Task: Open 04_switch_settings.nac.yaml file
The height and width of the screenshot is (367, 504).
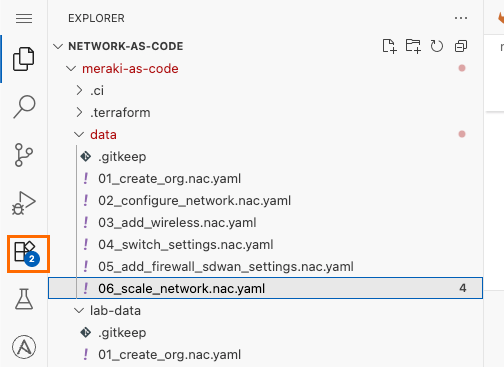Action: pyautogui.click(x=265, y=245)
